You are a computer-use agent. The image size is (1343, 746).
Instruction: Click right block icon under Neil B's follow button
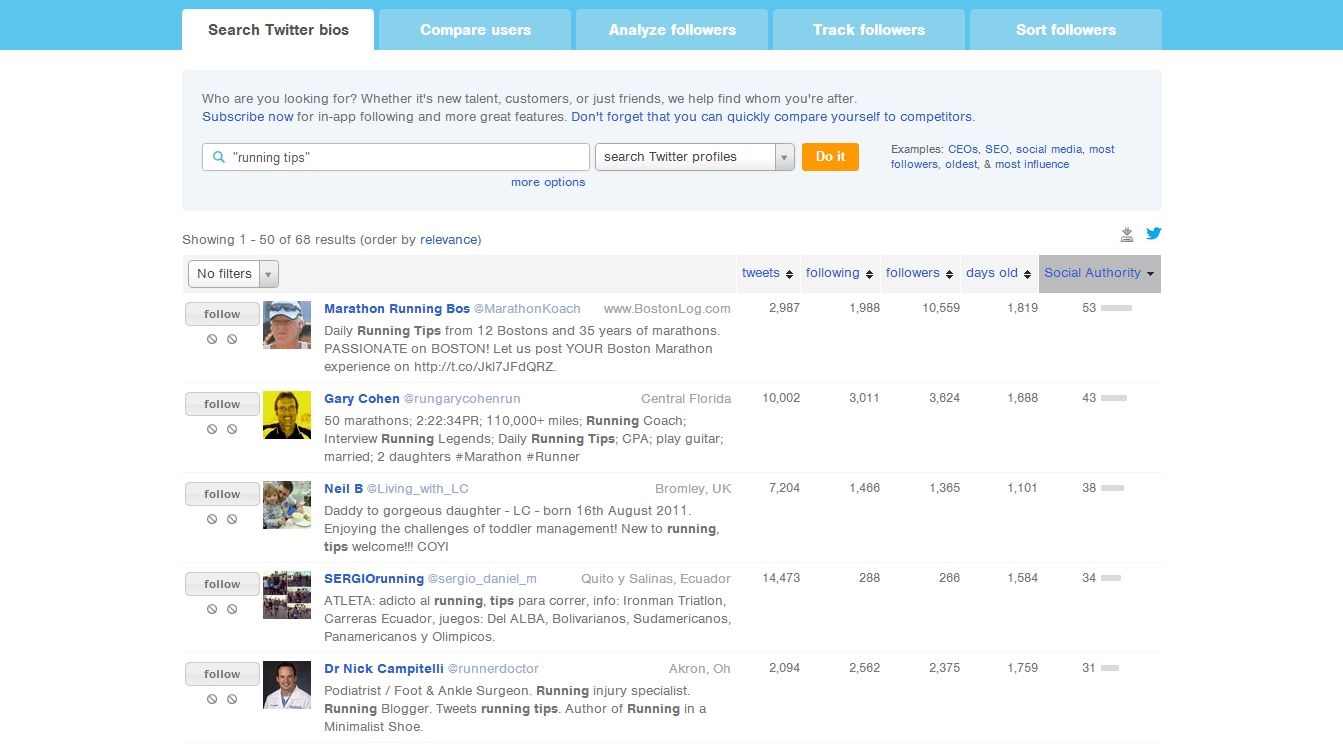232,519
